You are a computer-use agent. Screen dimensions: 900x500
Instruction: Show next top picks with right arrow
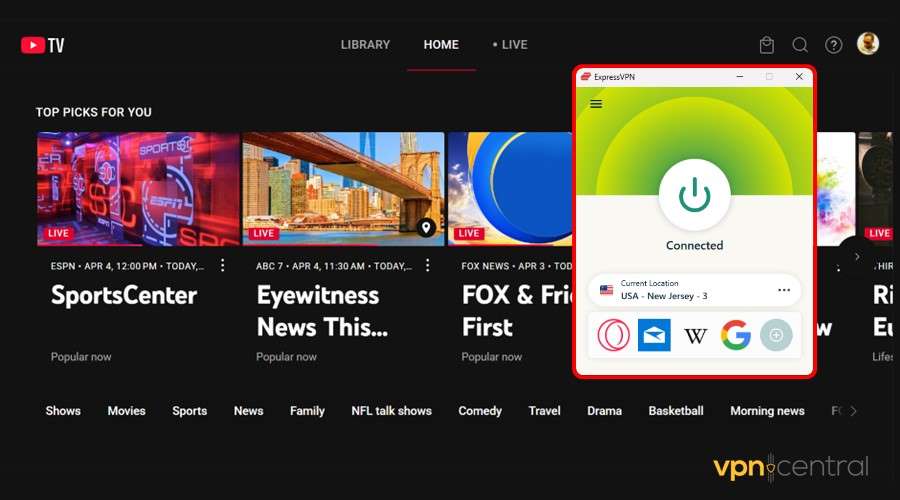click(x=857, y=257)
